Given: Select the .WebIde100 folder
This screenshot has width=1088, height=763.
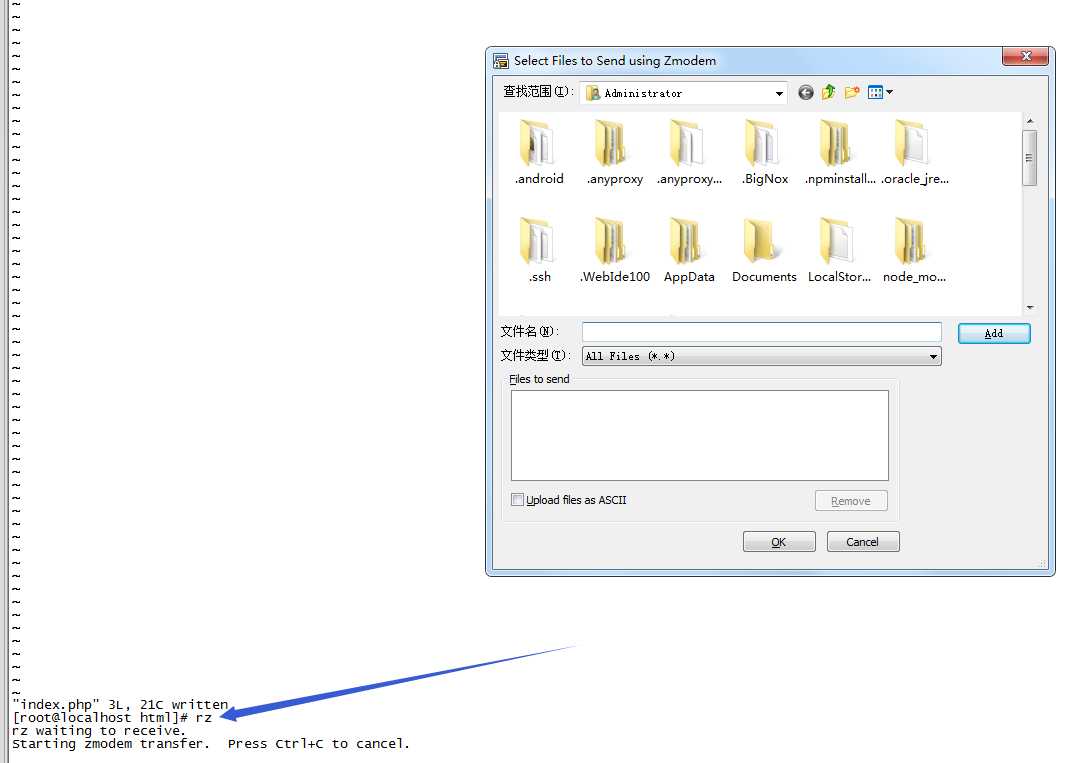Looking at the screenshot, I should coord(615,250).
